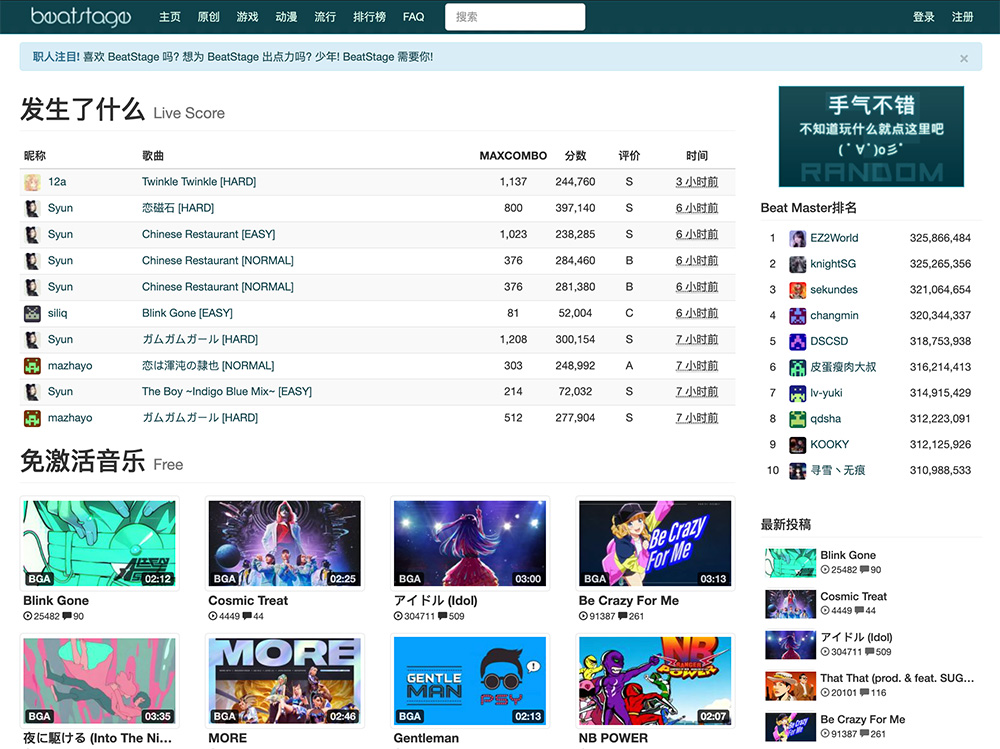Open the 职人注目 announcement text link

coord(233,57)
